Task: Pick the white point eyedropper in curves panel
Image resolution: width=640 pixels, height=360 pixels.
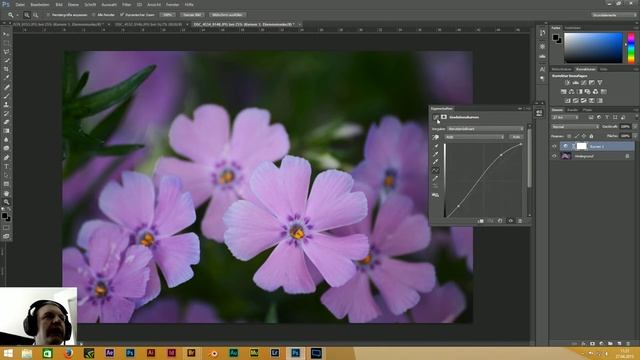Action: (436, 162)
